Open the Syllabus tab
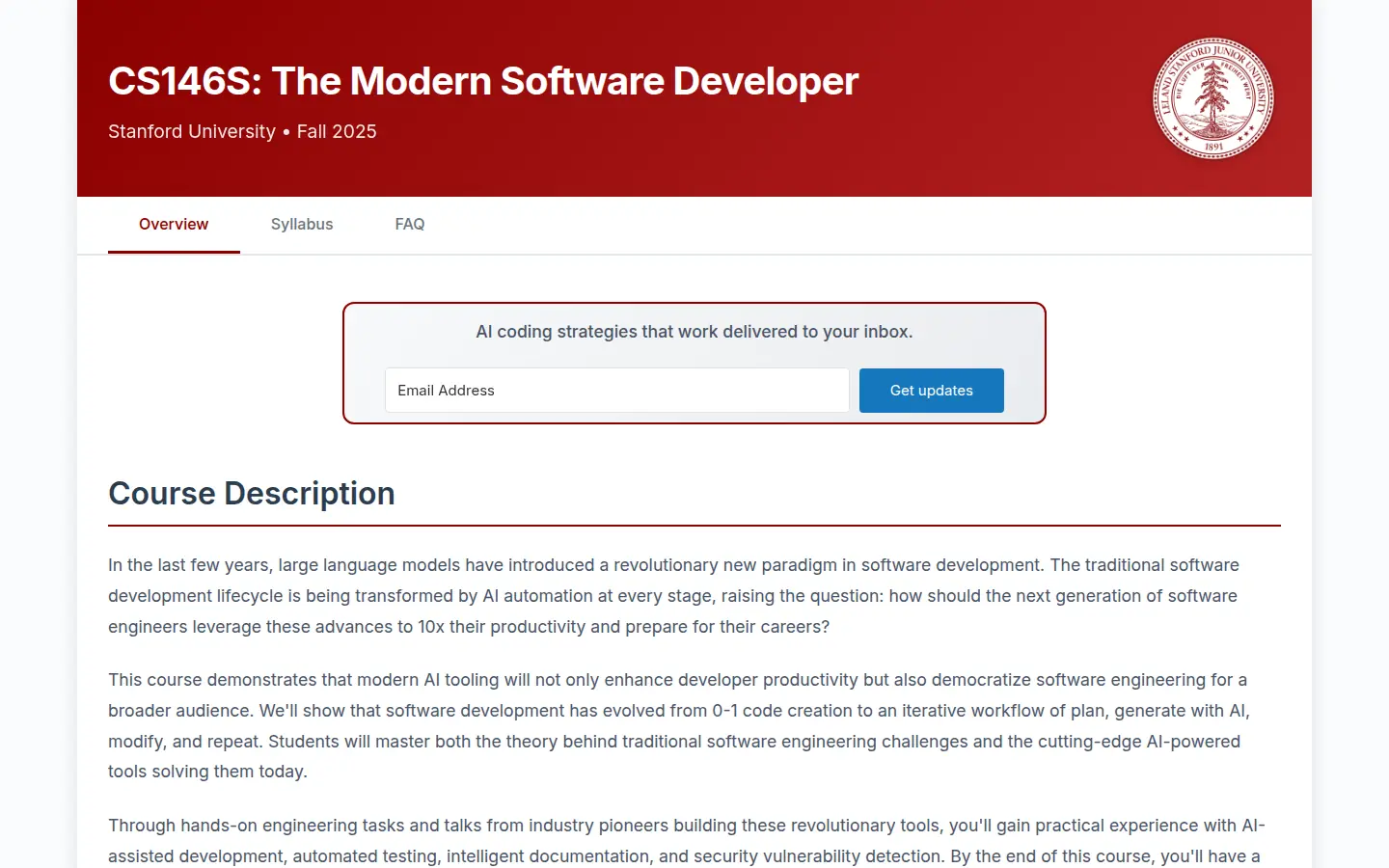The height and width of the screenshot is (868, 1389). click(x=302, y=224)
